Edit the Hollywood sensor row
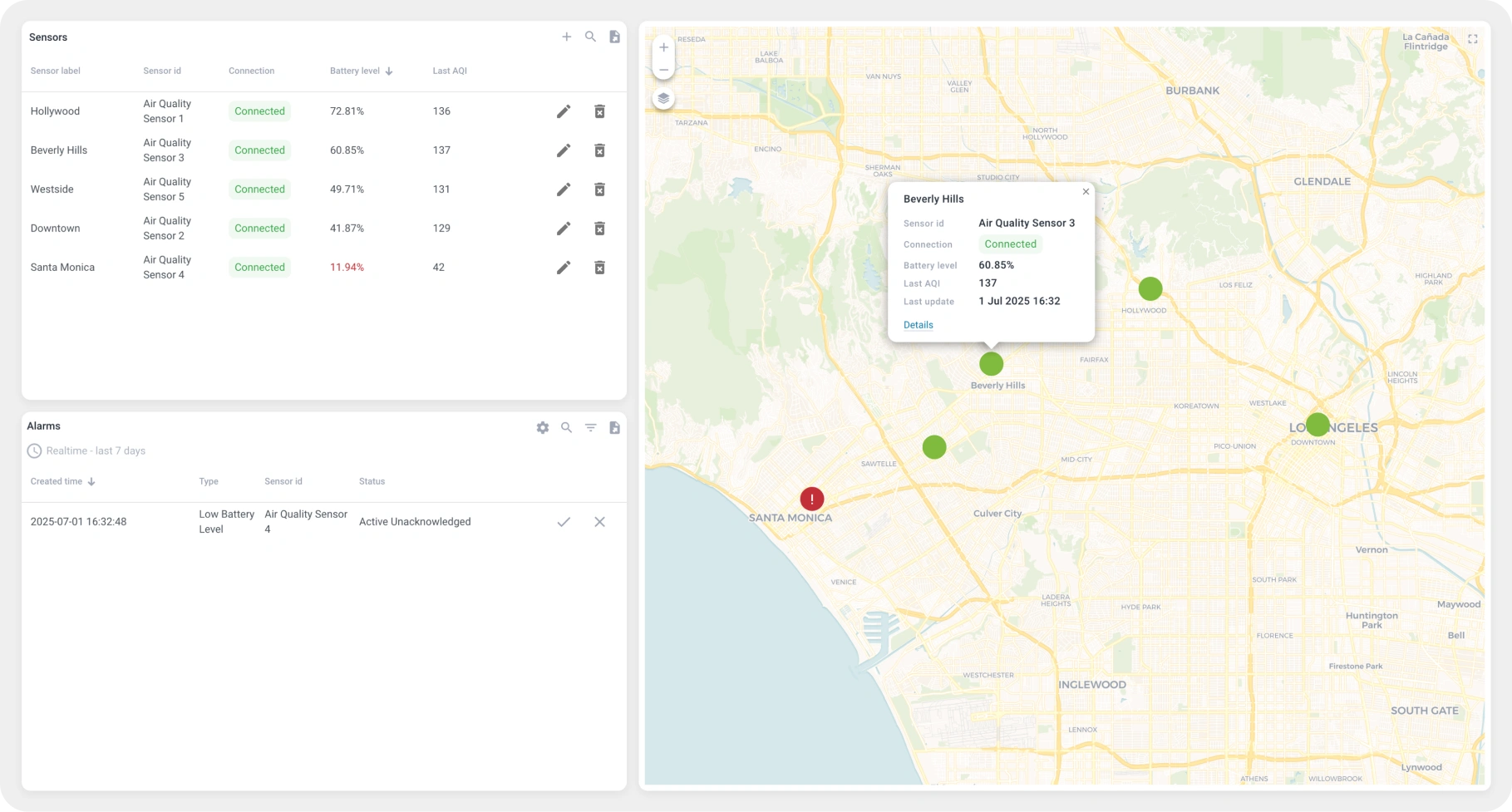 coord(564,111)
